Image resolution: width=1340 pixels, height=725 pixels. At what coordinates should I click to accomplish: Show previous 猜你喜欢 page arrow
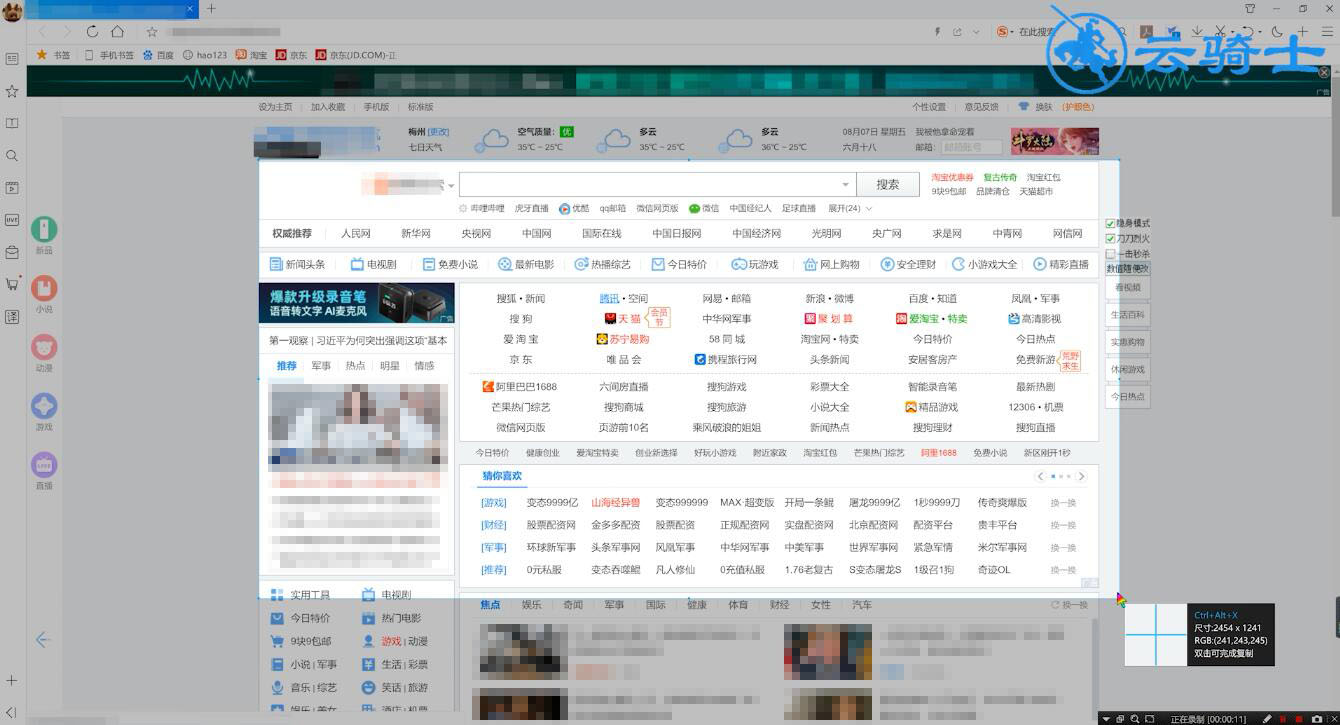[x=1041, y=476]
